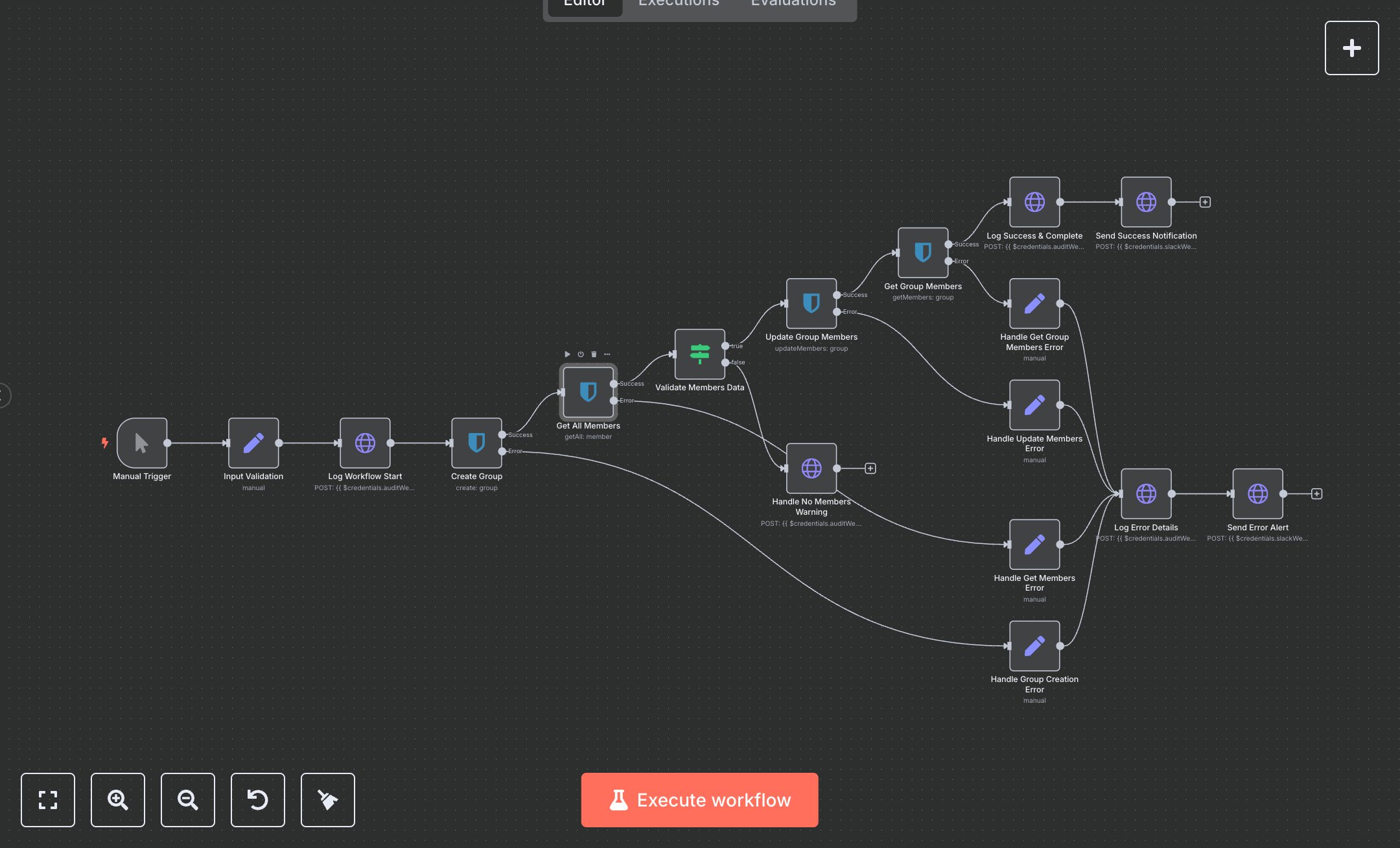Add node after Send Error Alert
This screenshot has width=1400, height=848.
tap(1316, 494)
